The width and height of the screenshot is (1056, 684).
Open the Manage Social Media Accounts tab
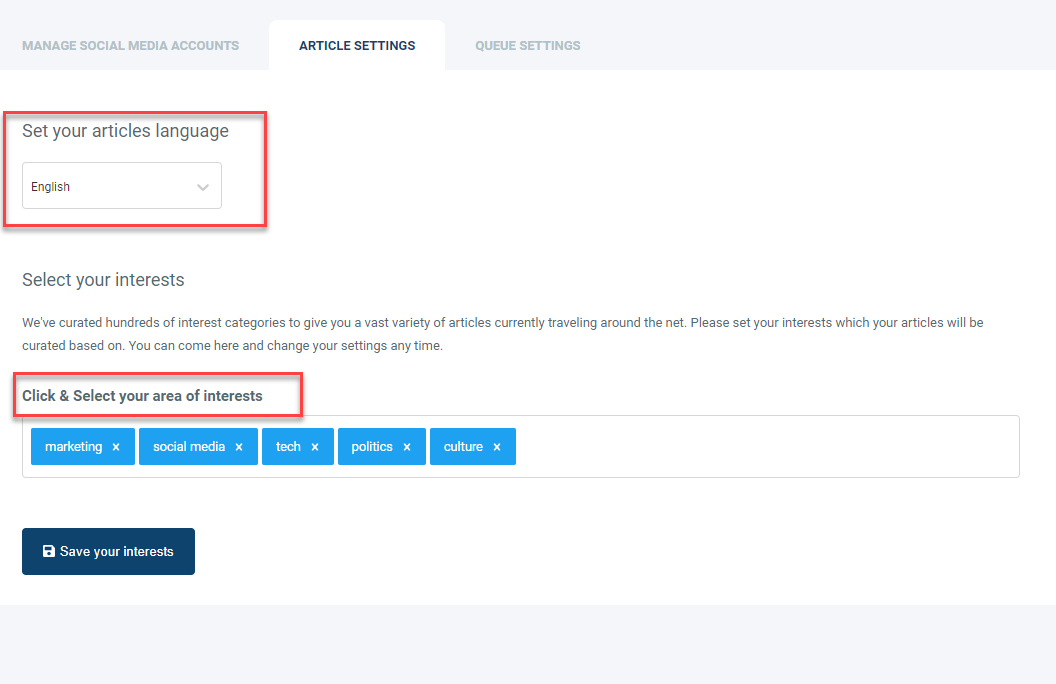point(130,45)
